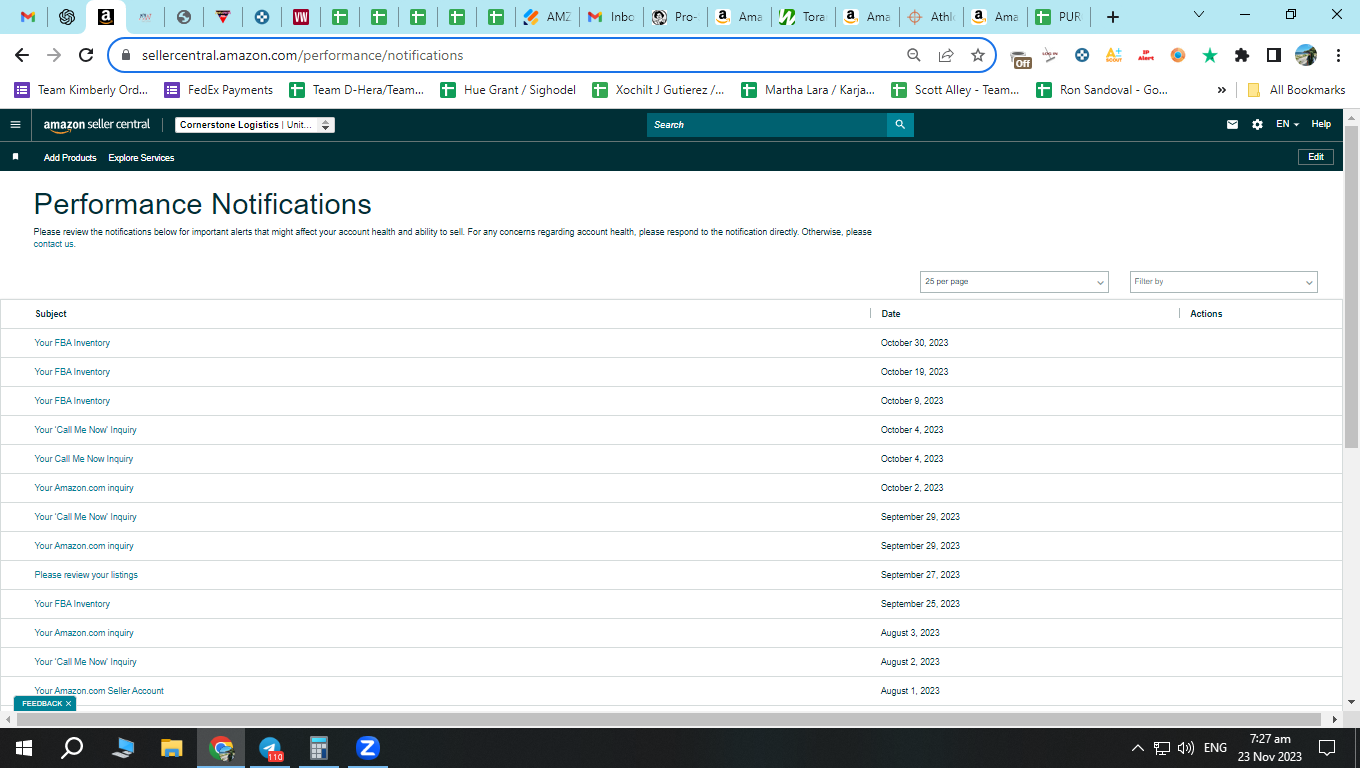The image size is (1360, 768).
Task: Open the Filter by dropdown
Action: tap(1224, 282)
